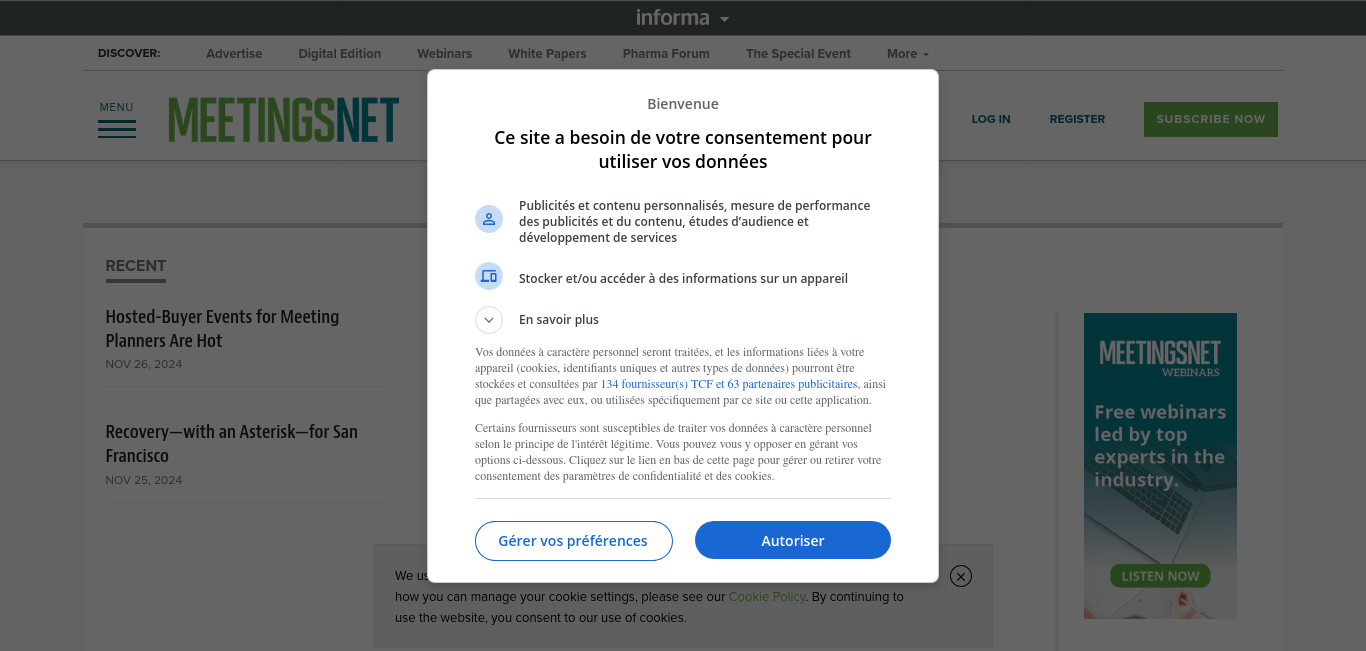Image resolution: width=1366 pixels, height=651 pixels.
Task: Open the Hosted-Buyer Events article
Action: tap(222, 329)
